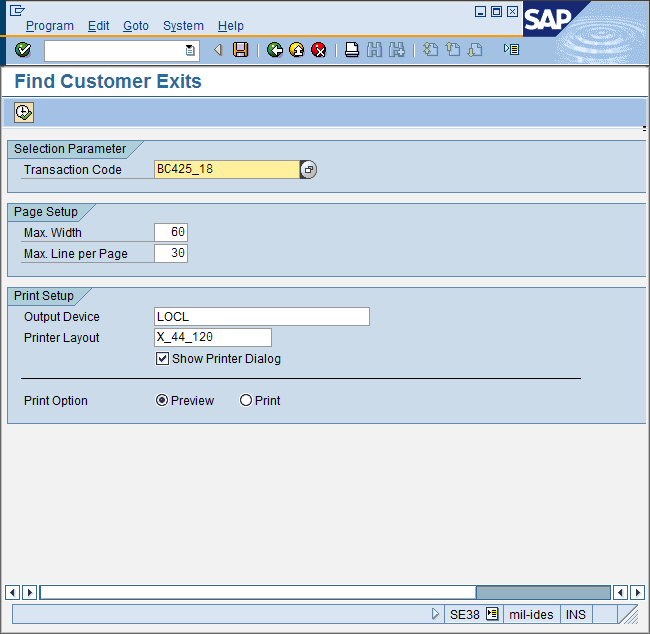The height and width of the screenshot is (634, 650).
Task: Click the Print Setup group header
Action: tap(44, 295)
